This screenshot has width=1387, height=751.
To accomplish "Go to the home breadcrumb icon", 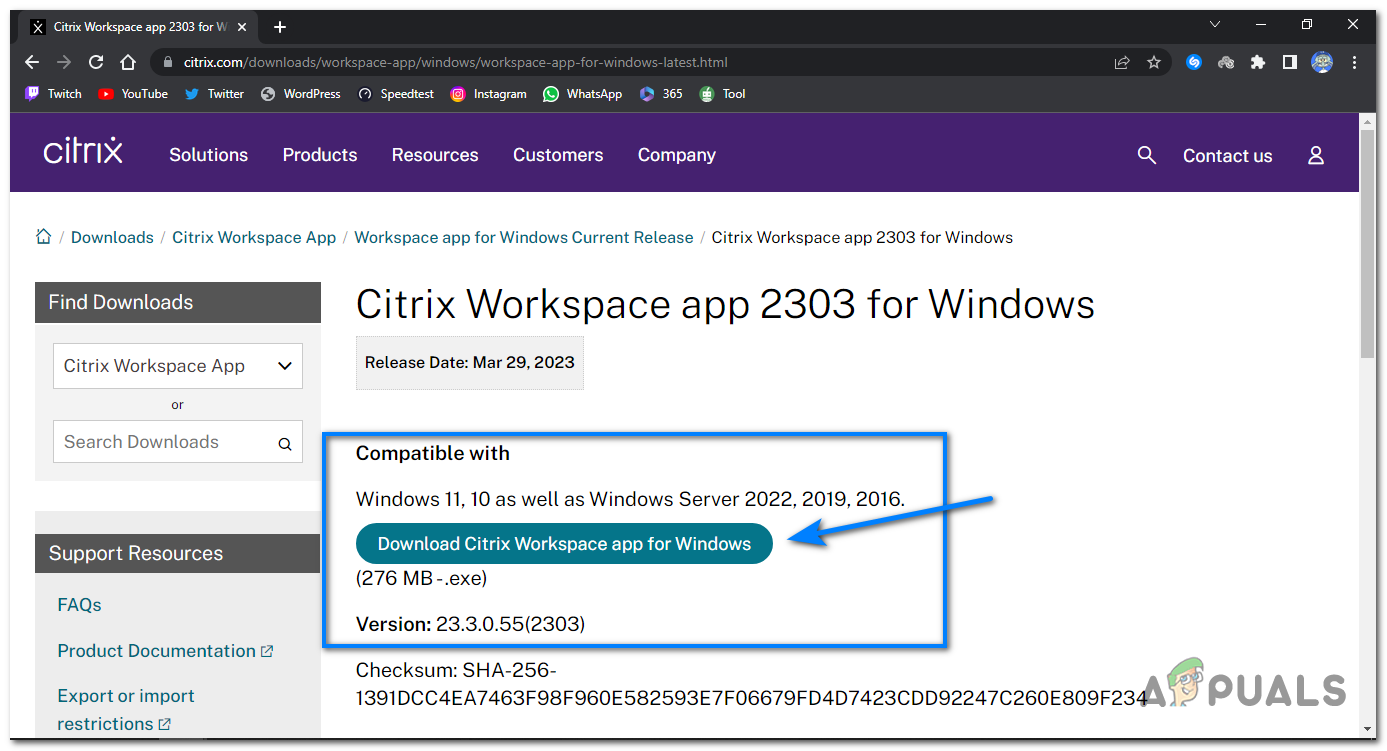I will click(43, 237).
